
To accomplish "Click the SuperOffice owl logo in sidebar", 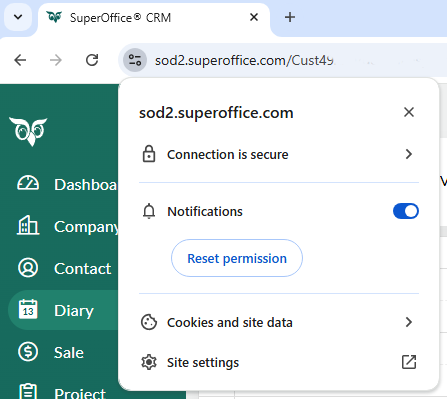I will [x=28, y=131].
